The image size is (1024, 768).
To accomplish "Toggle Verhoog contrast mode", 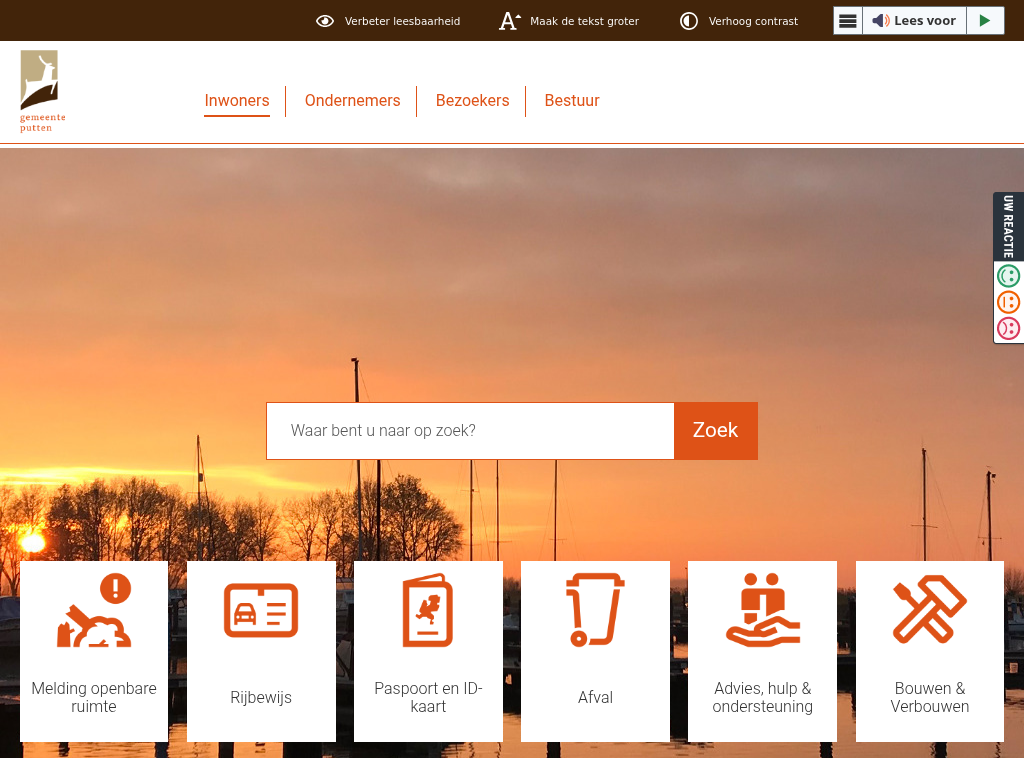I will pyautogui.click(x=739, y=21).
